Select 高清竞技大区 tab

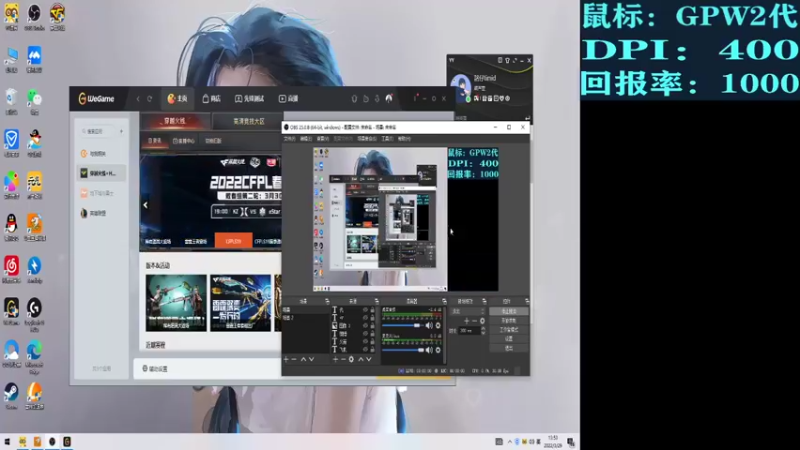click(249, 121)
